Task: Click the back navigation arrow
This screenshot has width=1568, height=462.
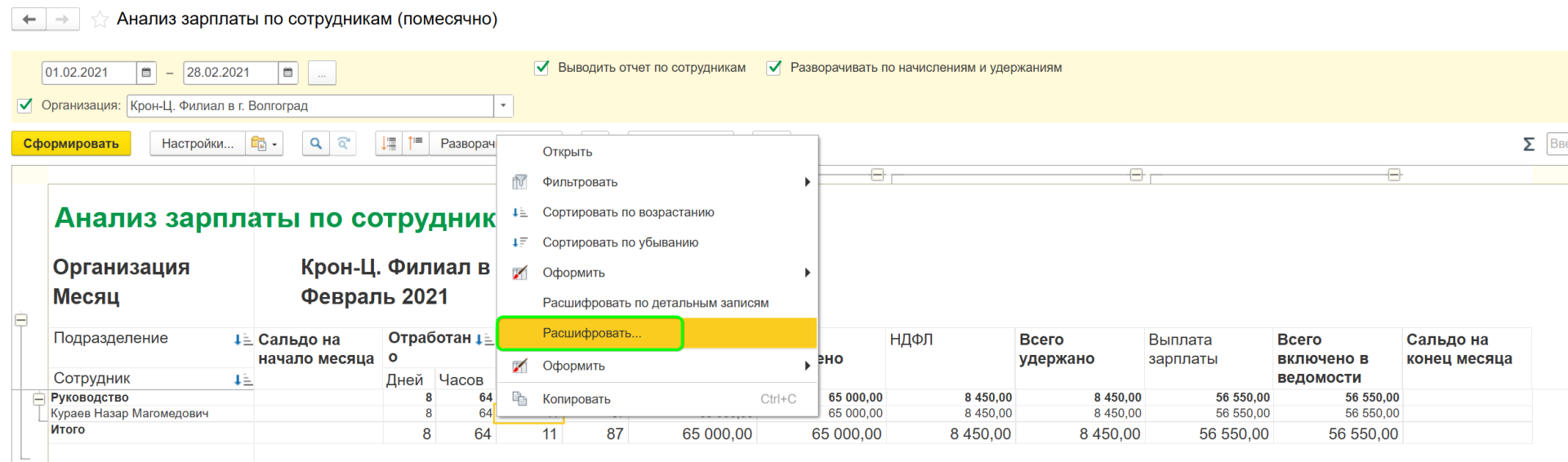Action: click(29, 19)
